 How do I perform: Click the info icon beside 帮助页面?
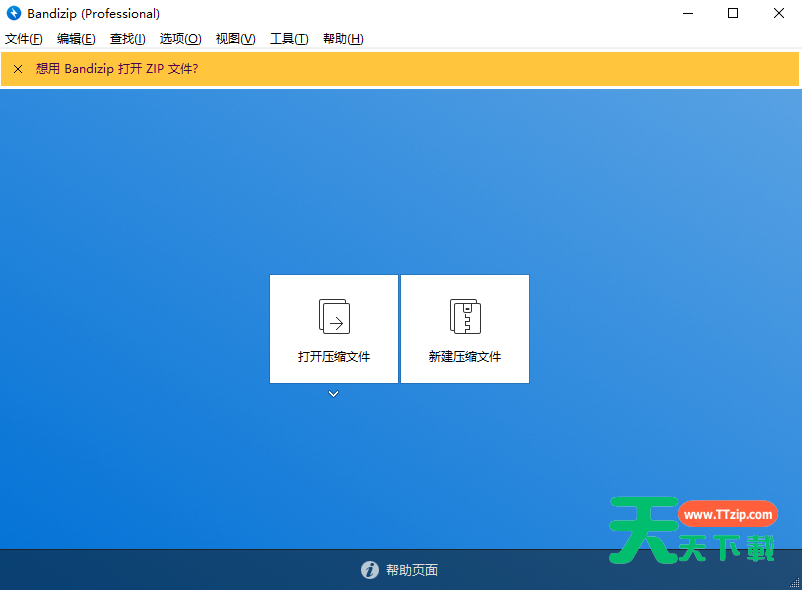click(x=370, y=570)
